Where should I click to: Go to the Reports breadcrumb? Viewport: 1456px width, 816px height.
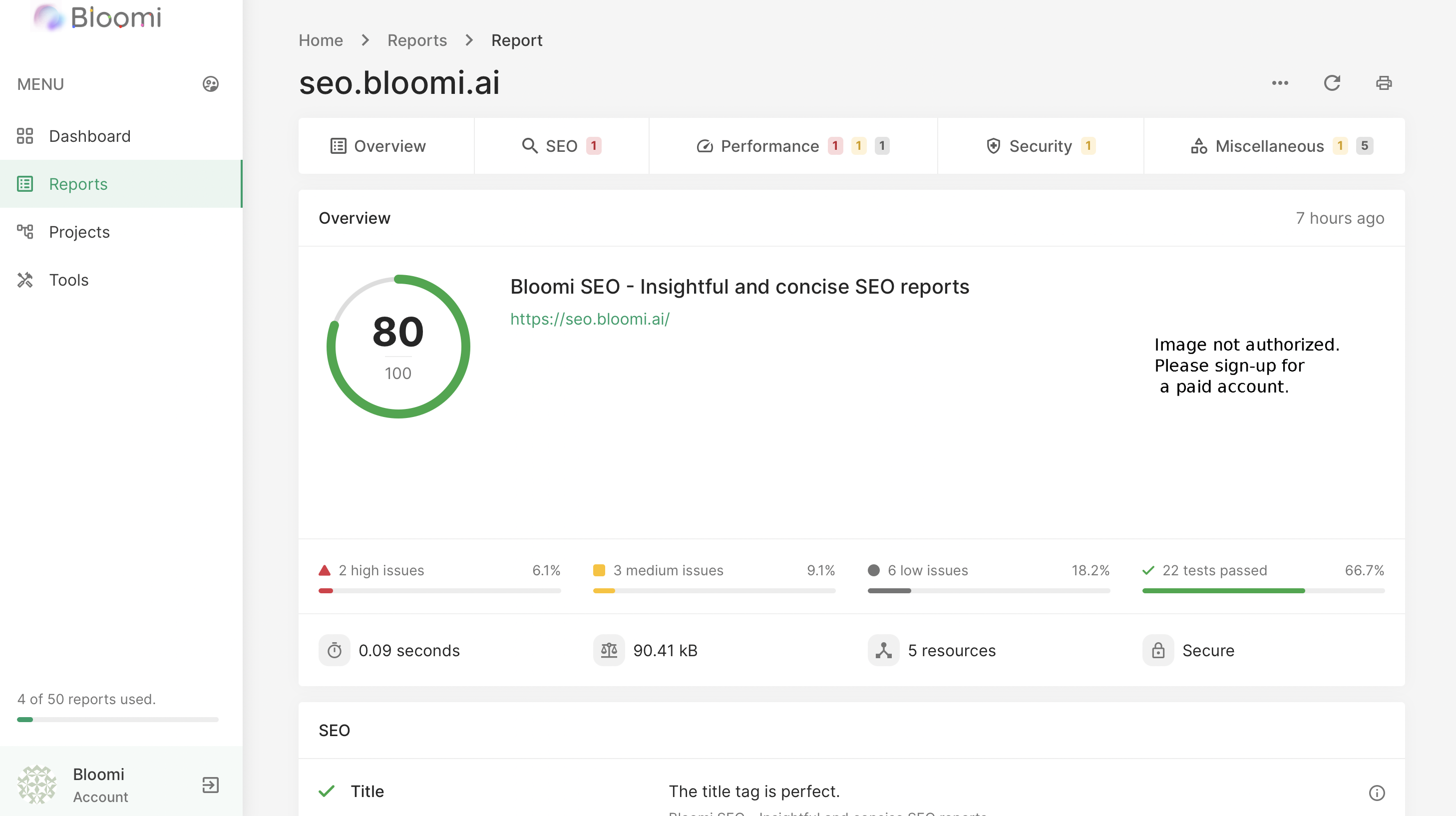(417, 40)
